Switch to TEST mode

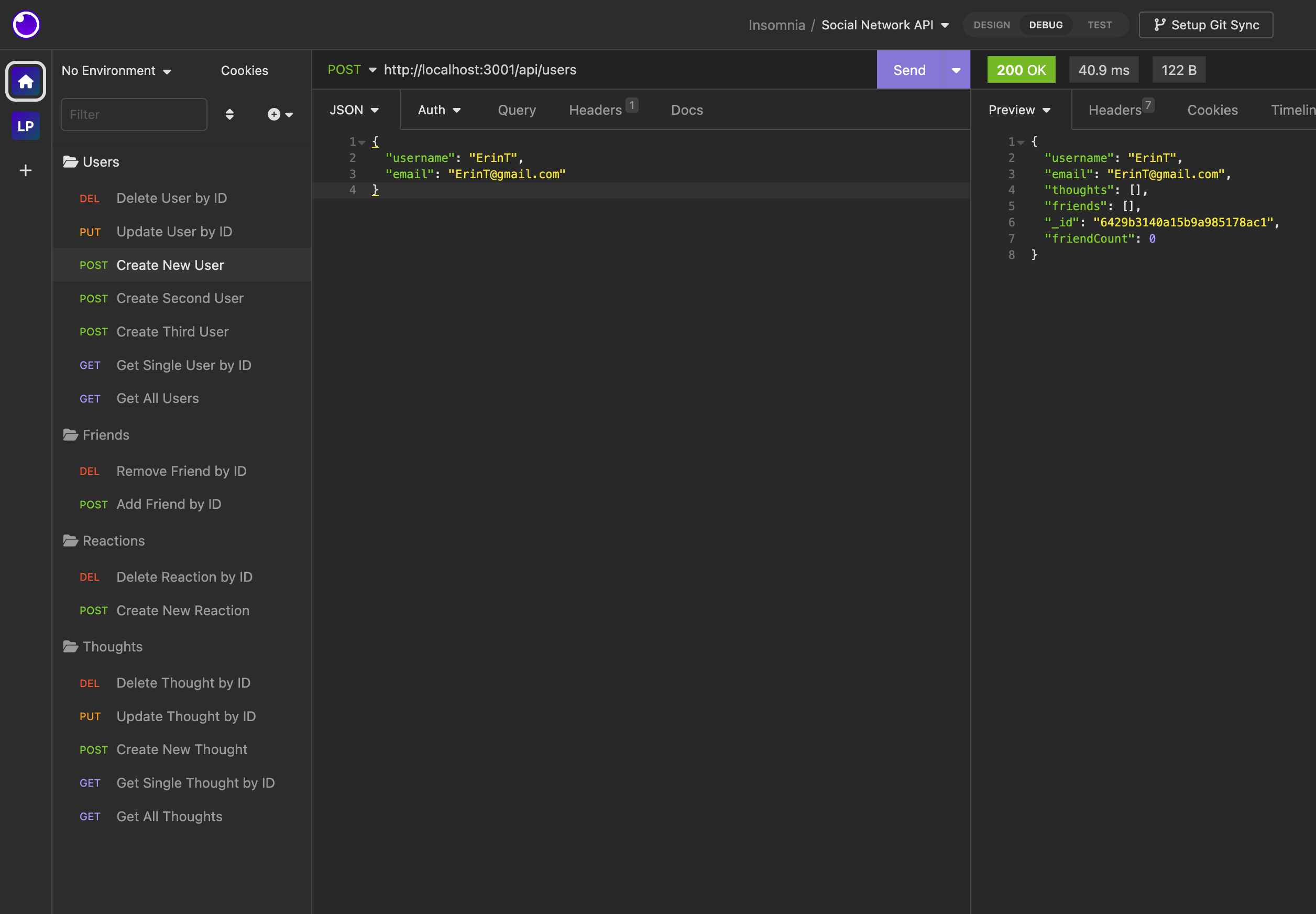click(1099, 25)
